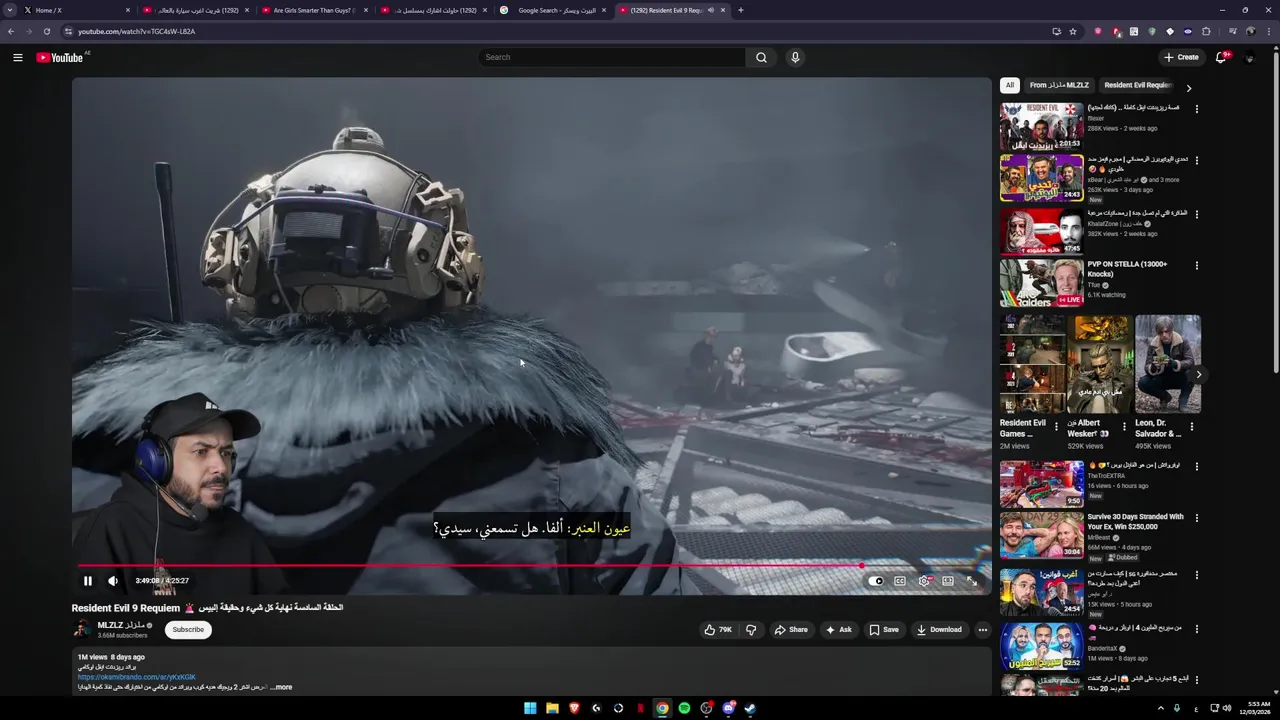The image size is (1280, 720).
Task: Download the video
Action: point(940,630)
